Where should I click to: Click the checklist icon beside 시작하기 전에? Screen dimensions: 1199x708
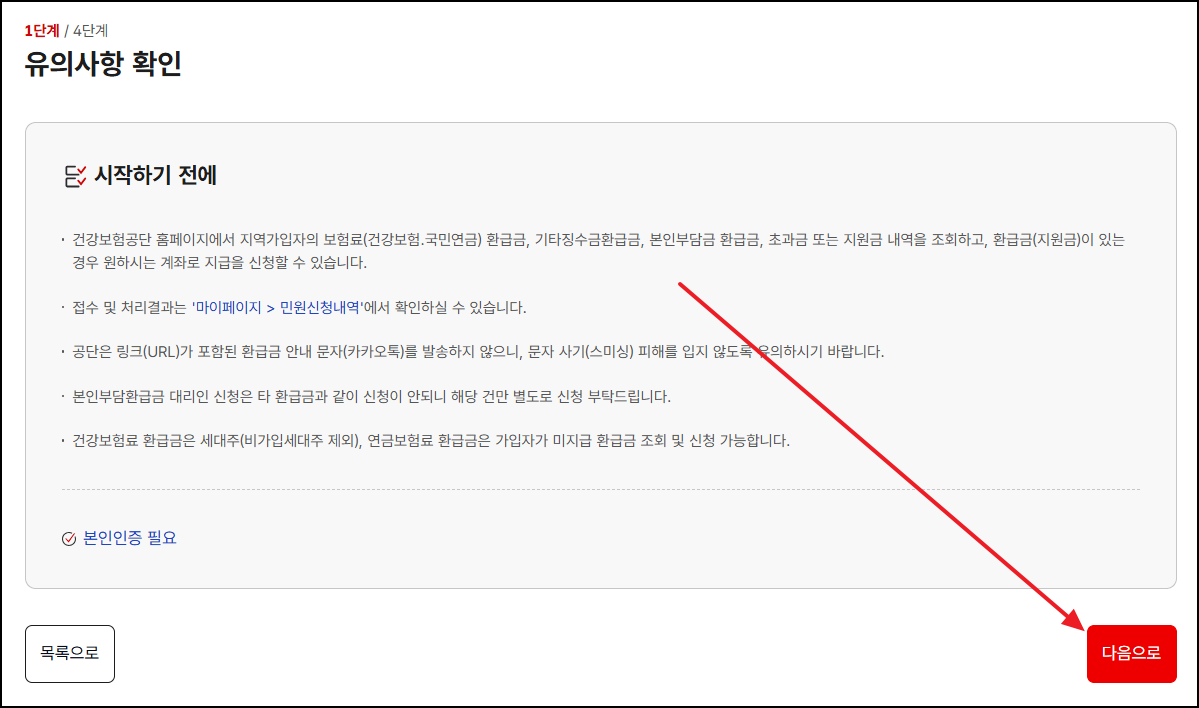pos(75,176)
